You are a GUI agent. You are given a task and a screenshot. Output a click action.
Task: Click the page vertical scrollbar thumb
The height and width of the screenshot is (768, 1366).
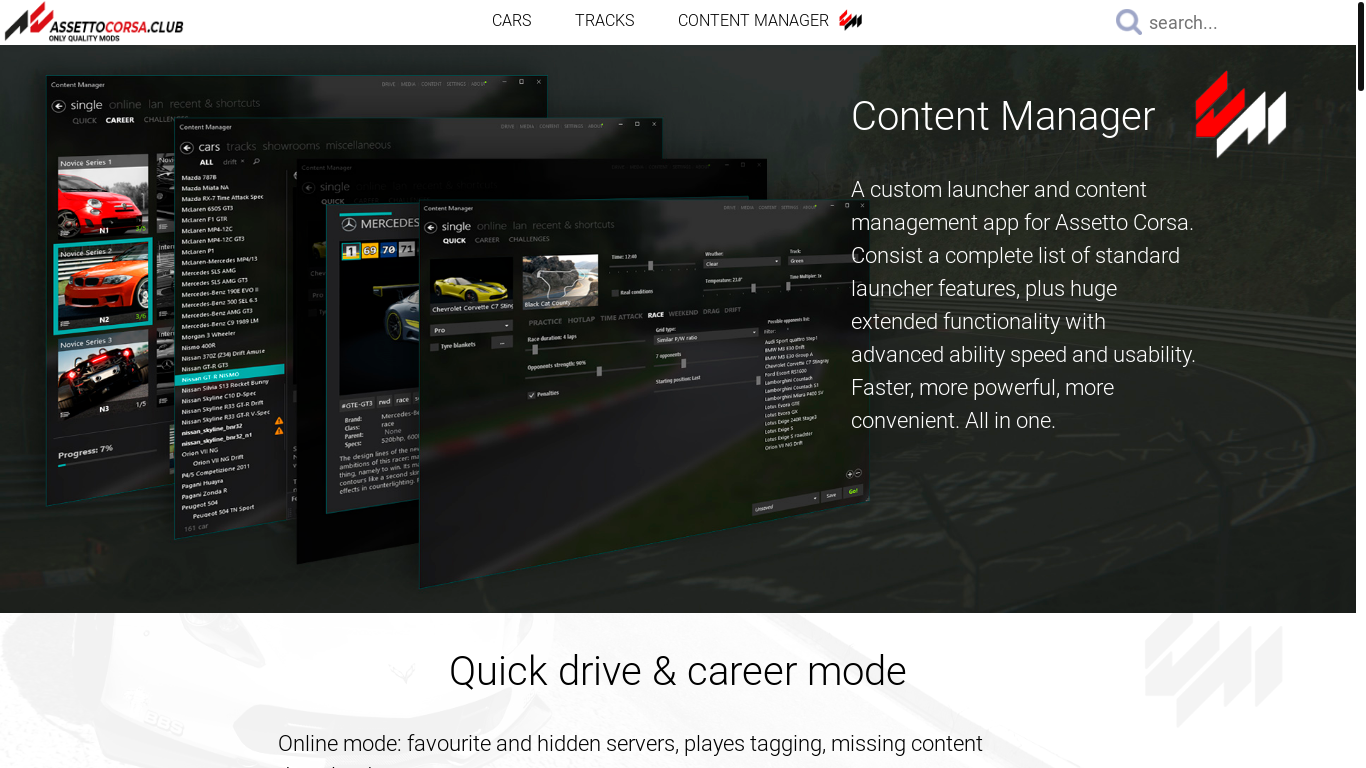click(1360, 48)
